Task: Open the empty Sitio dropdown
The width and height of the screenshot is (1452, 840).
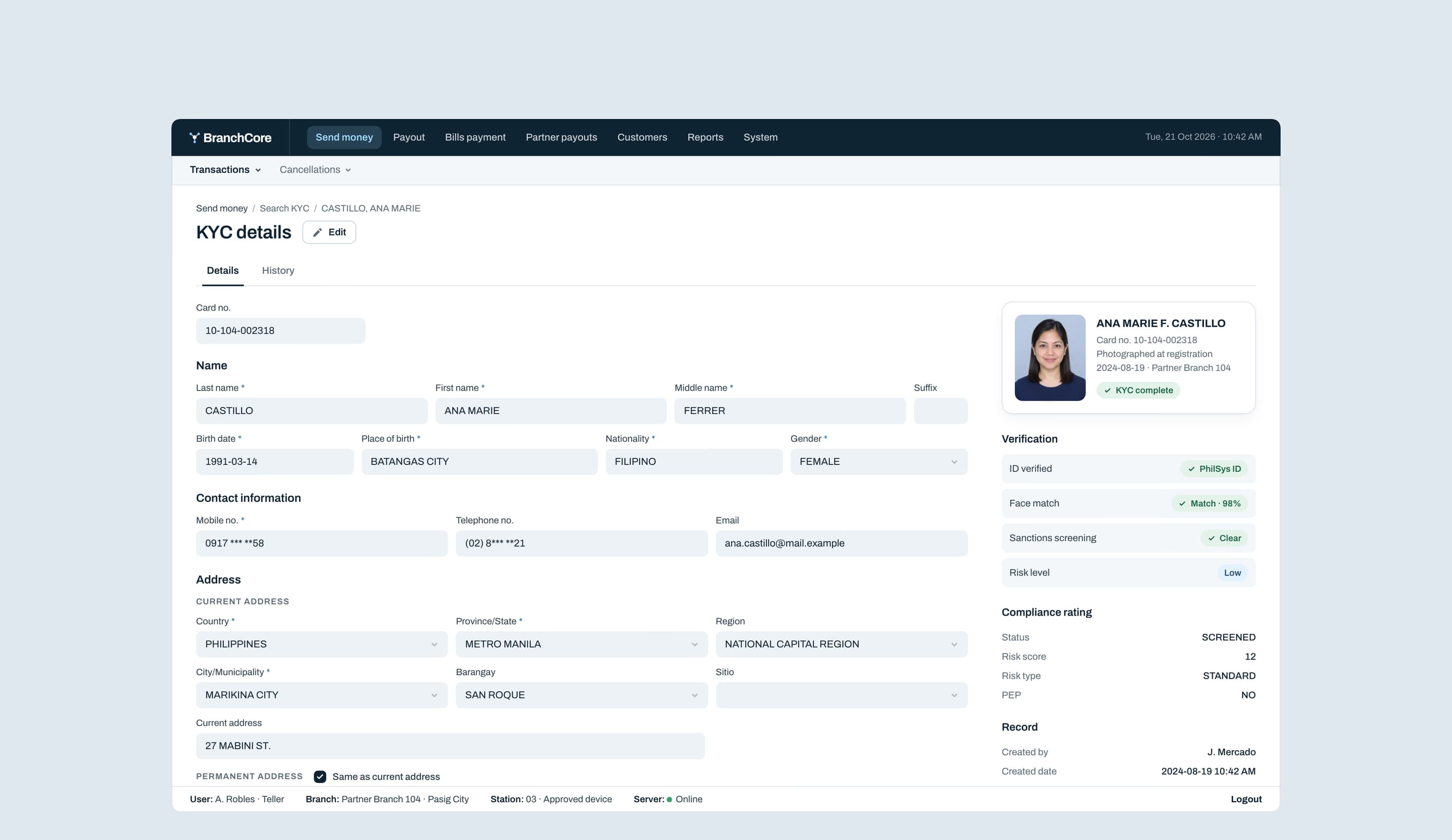Action: [841, 695]
